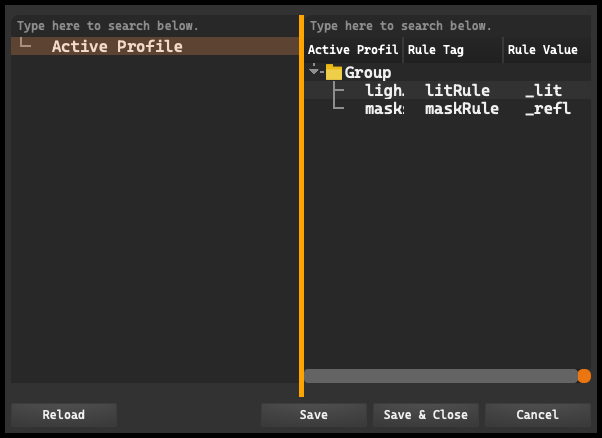Sort by Active Profil column header
Image resolution: width=602 pixels, height=438 pixels.
pos(354,50)
